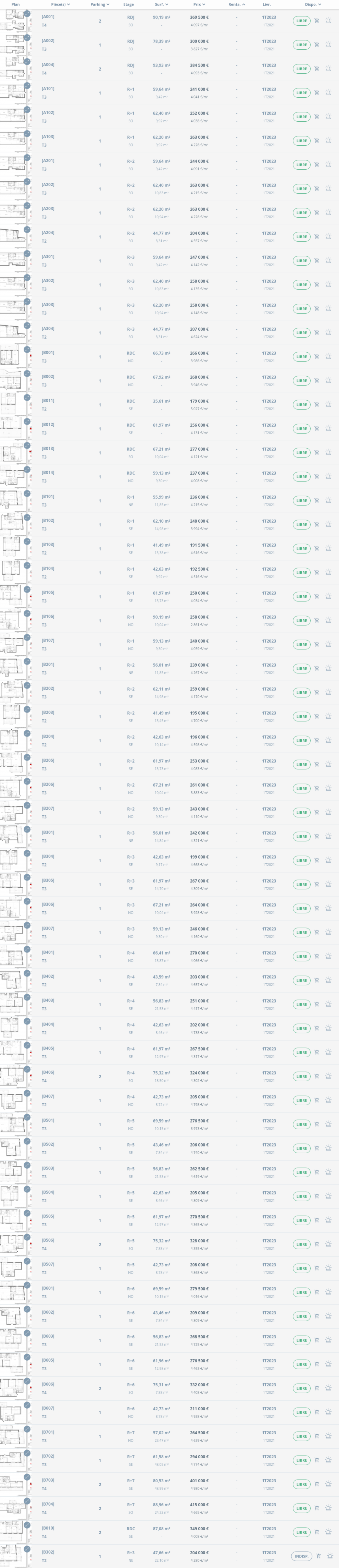Sort the list by Prix column
The image size is (339, 1568).
(199, 4)
